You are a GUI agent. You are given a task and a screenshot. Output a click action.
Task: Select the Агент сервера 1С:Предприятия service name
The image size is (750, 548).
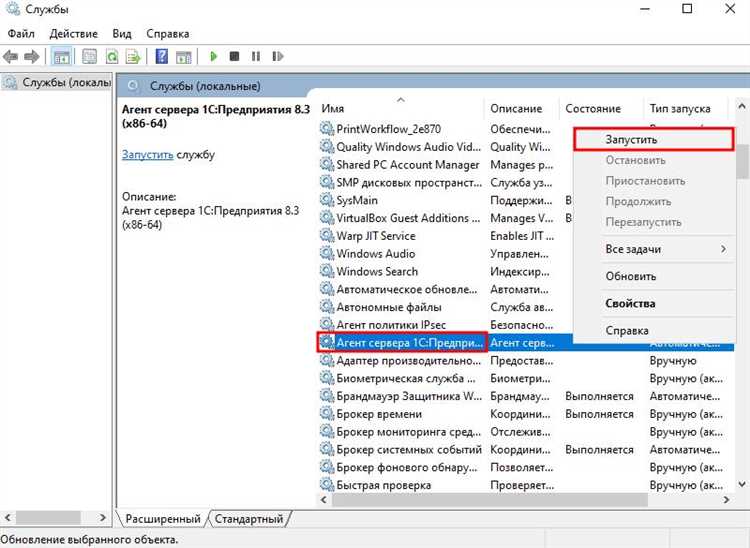coord(409,343)
